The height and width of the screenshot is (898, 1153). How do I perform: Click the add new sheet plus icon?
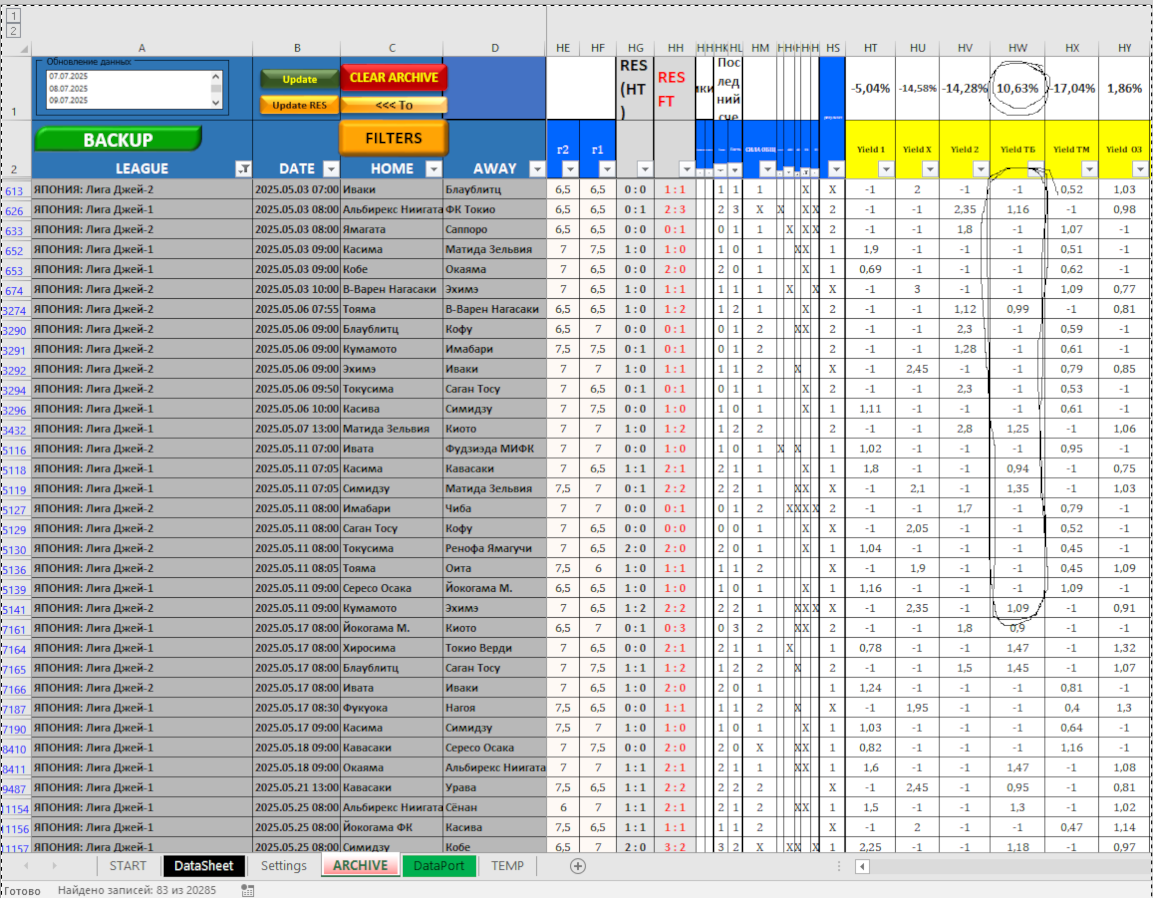[577, 866]
